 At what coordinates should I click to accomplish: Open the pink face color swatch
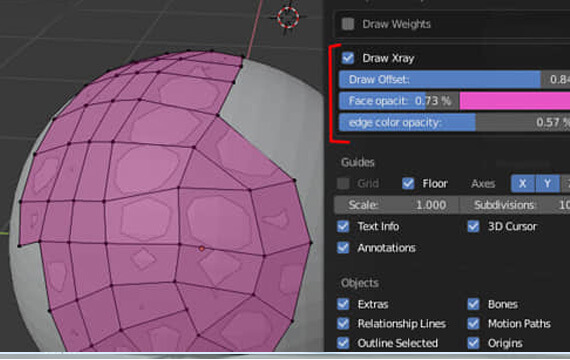tap(515, 101)
